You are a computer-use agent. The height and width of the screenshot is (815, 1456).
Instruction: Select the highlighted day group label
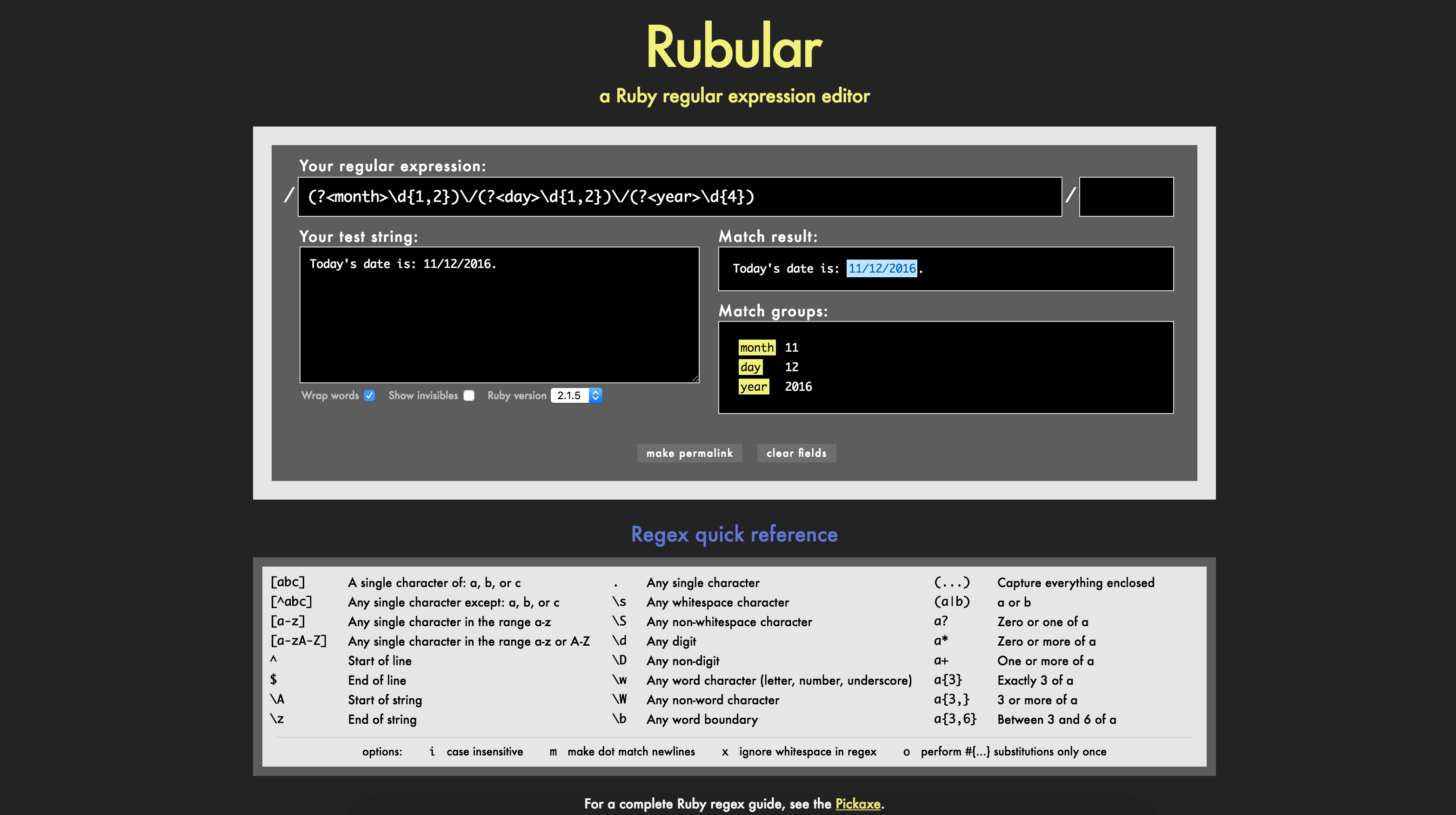pyautogui.click(x=751, y=367)
